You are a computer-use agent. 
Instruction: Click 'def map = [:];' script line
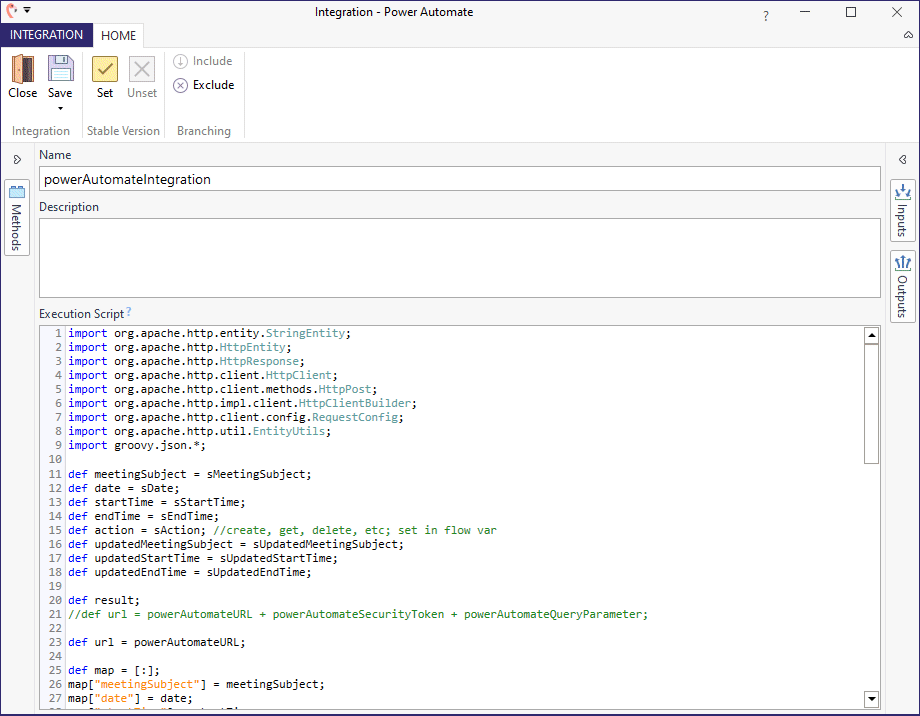tap(114, 670)
